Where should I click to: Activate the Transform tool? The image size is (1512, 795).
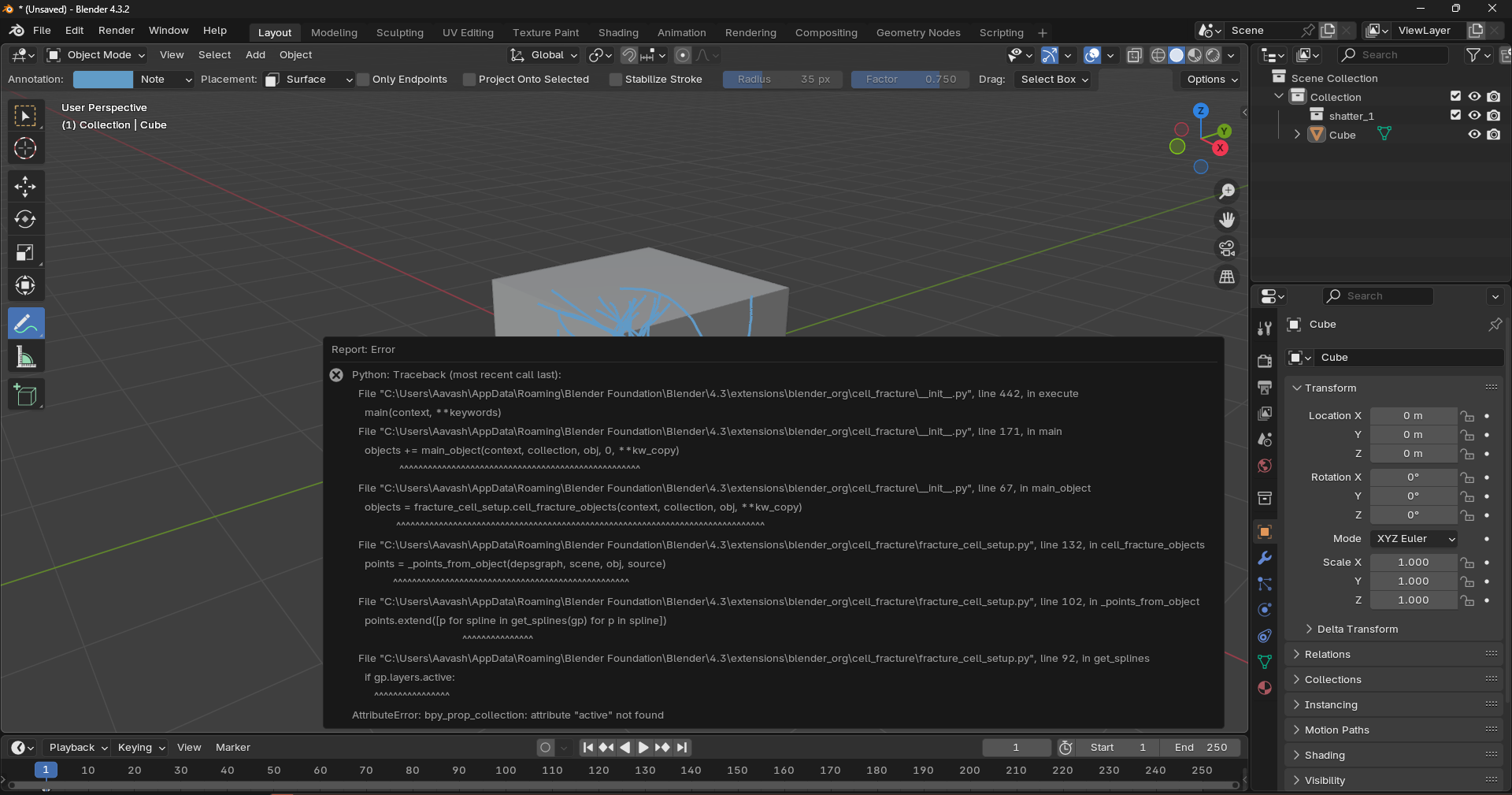click(25, 285)
